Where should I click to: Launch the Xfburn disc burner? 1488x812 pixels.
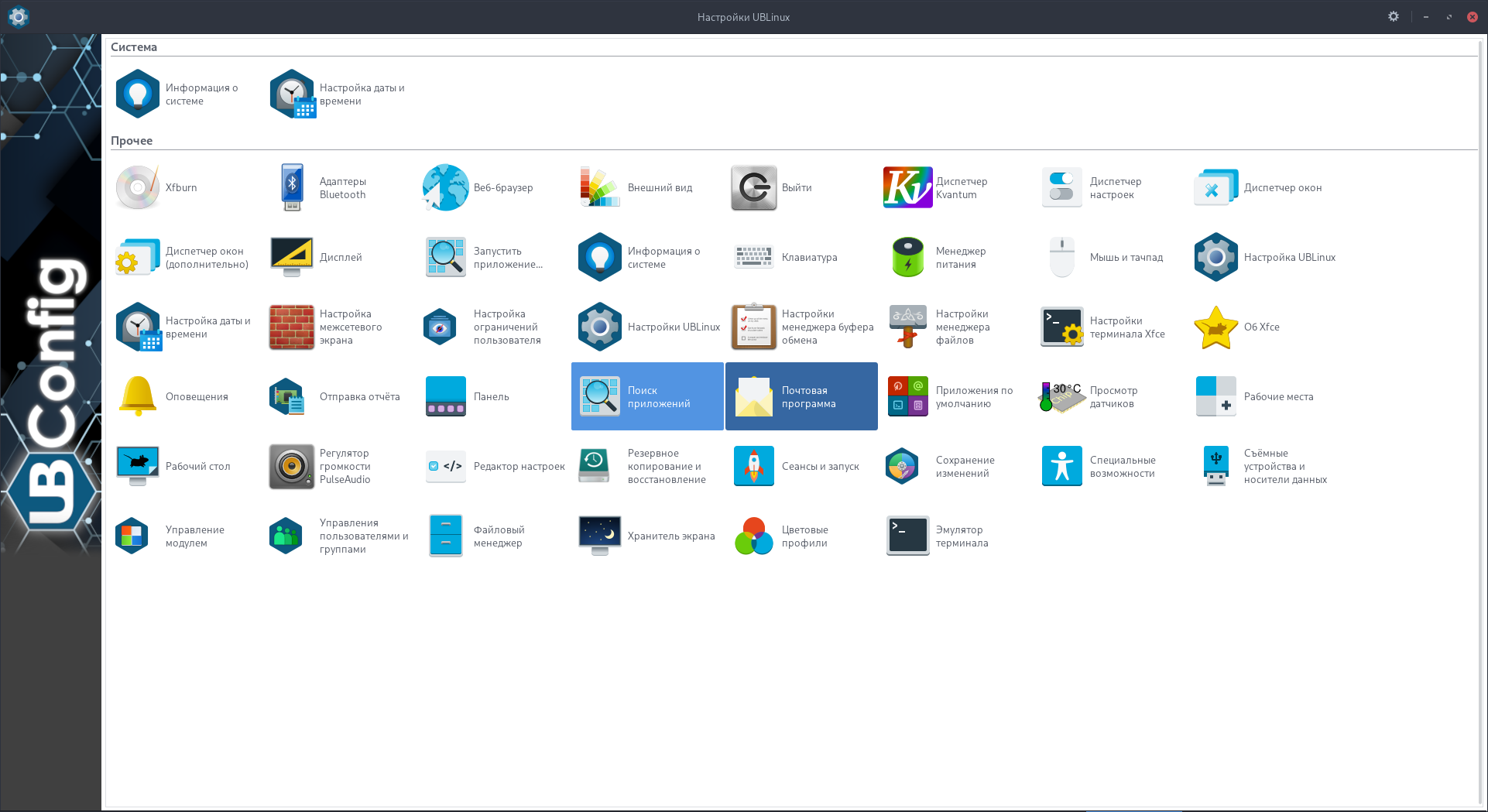pos(183,187)
